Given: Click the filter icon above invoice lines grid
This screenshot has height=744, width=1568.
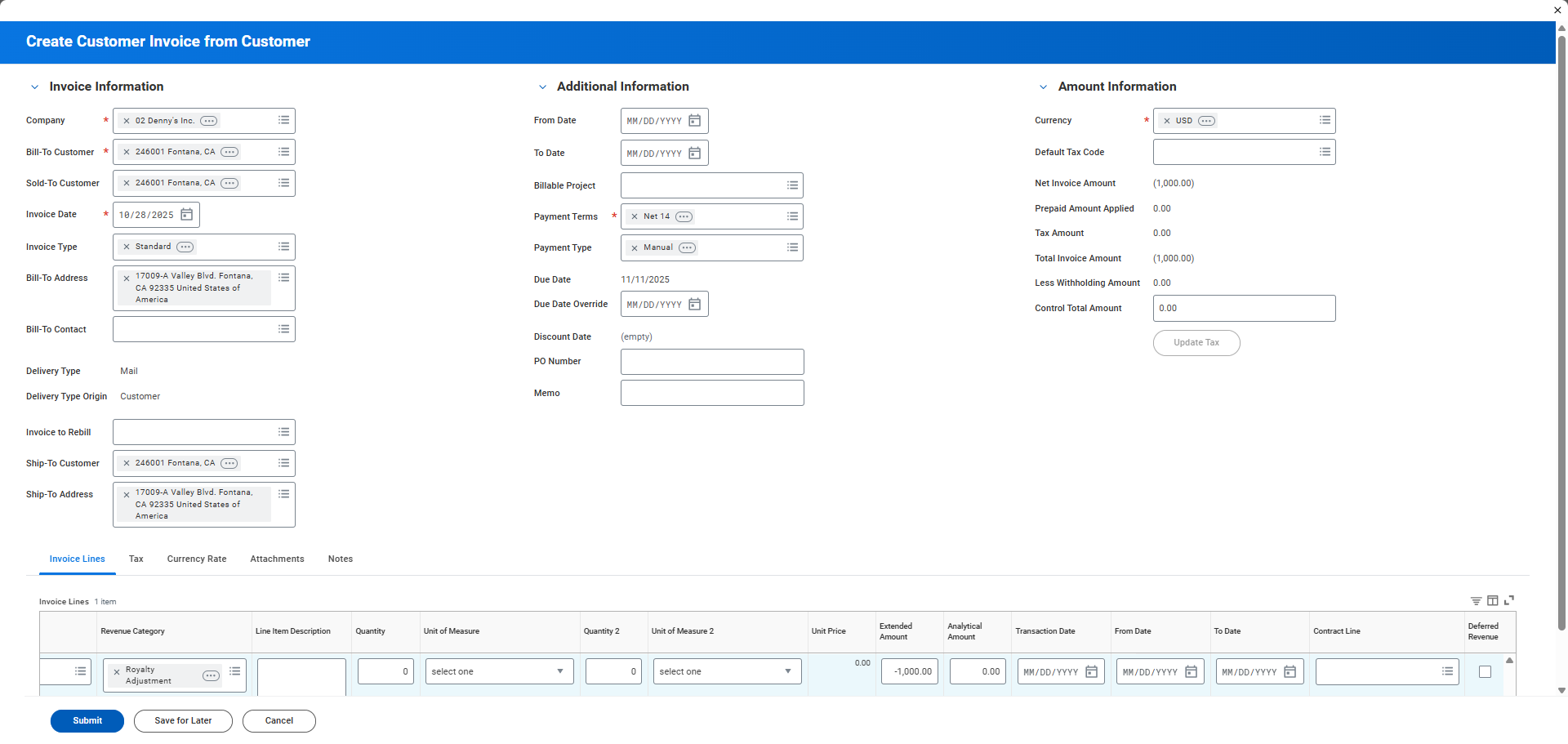Looking at the screenshot, I should pos(1476,601).
